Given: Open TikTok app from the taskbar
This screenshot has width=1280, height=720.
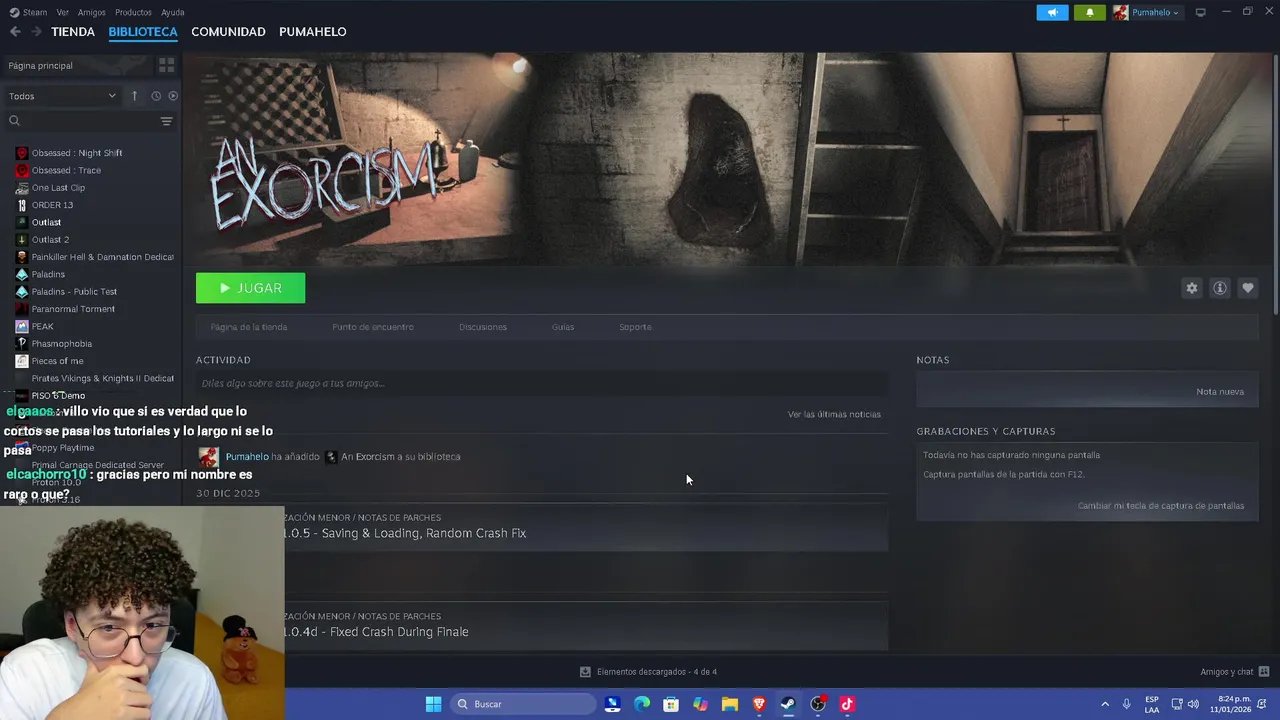Looking at the screenshot, I should (847, 704).
